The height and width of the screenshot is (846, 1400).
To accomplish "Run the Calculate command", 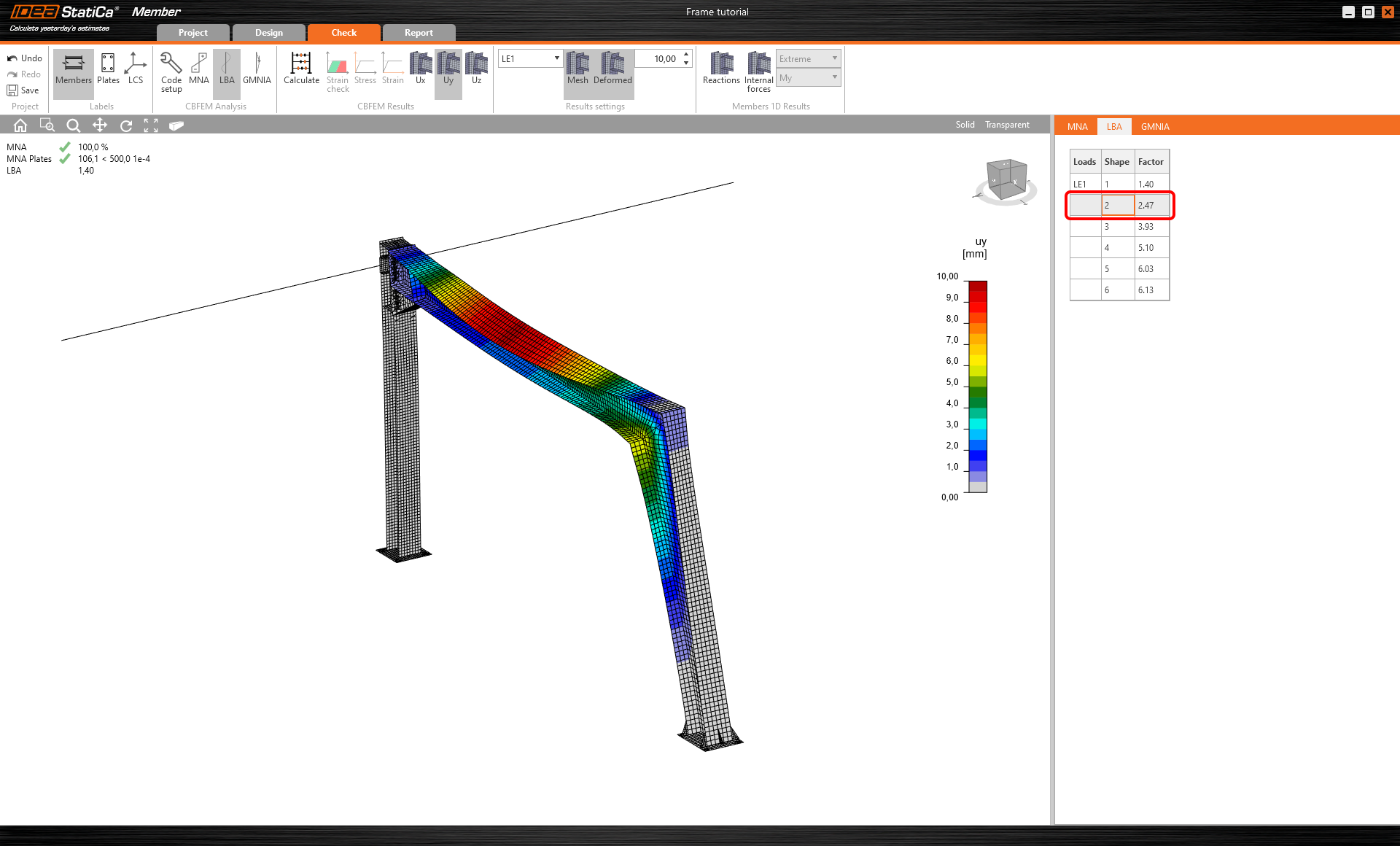I will point(301,69).
